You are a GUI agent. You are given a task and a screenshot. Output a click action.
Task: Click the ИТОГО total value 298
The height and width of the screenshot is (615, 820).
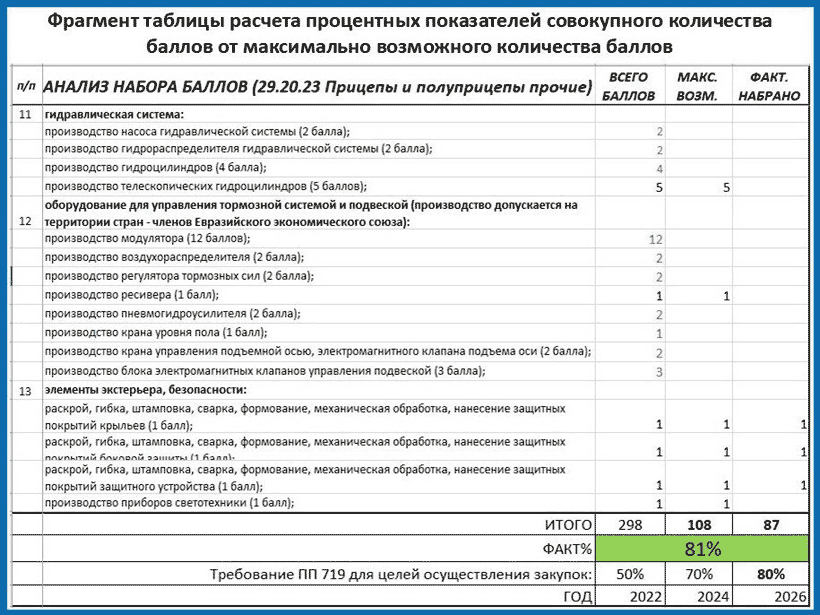click(x=633, y=523)
